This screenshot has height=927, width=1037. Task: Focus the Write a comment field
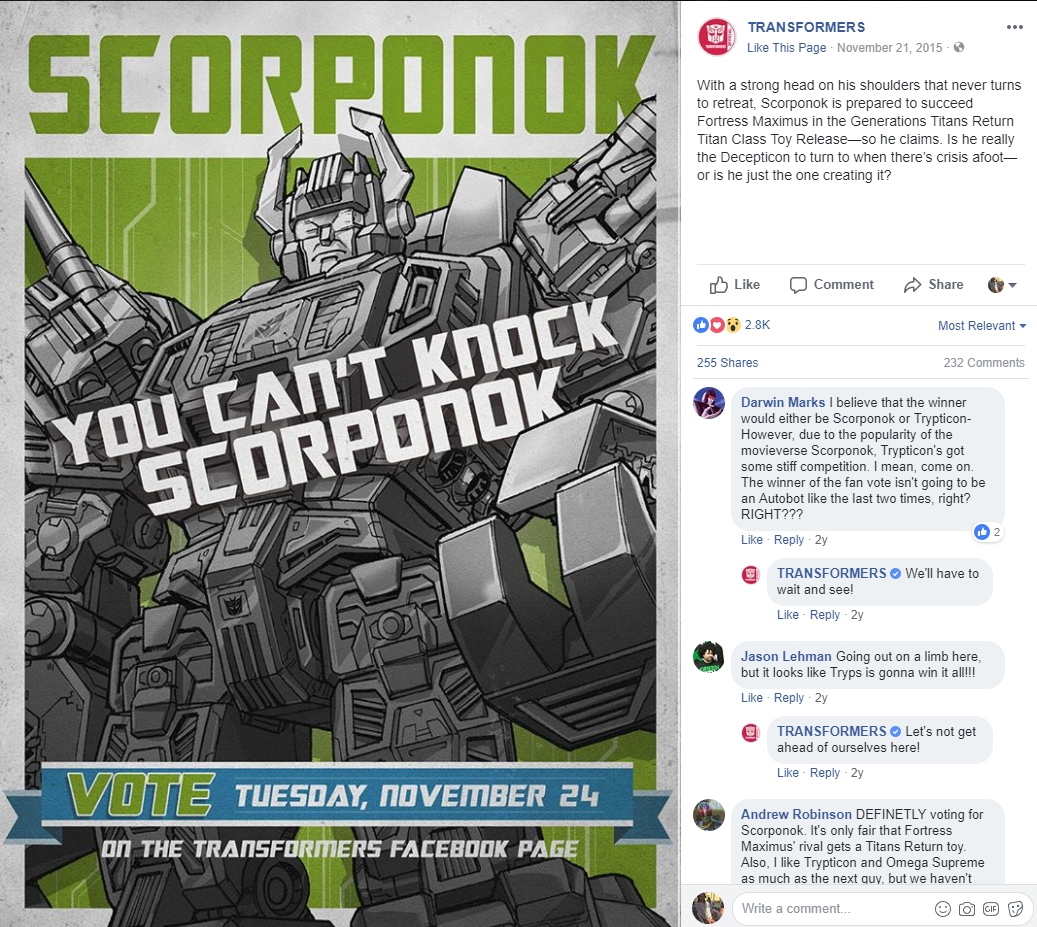[832, 908]
